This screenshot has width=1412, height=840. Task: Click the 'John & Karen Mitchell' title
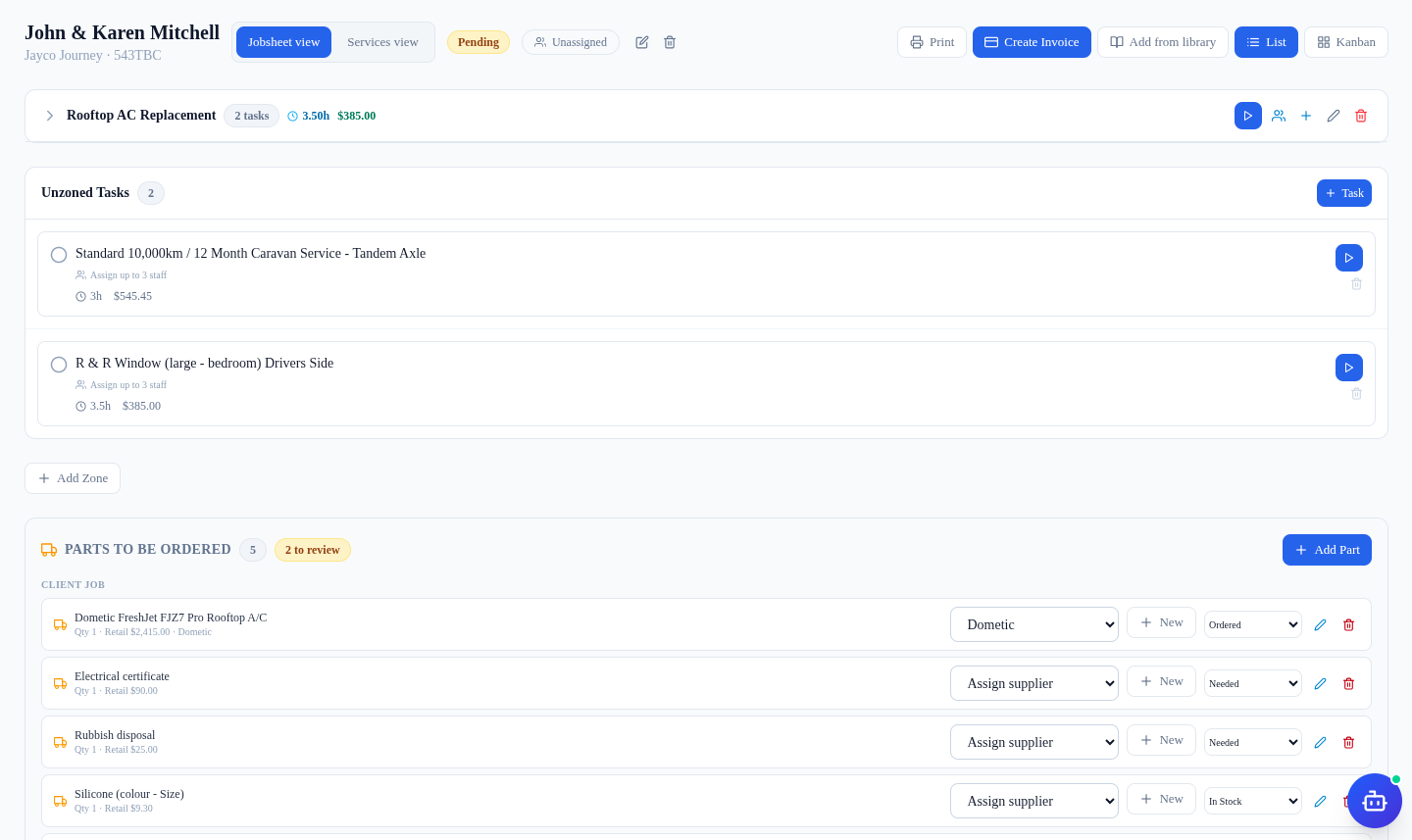[x=122, y=32]
